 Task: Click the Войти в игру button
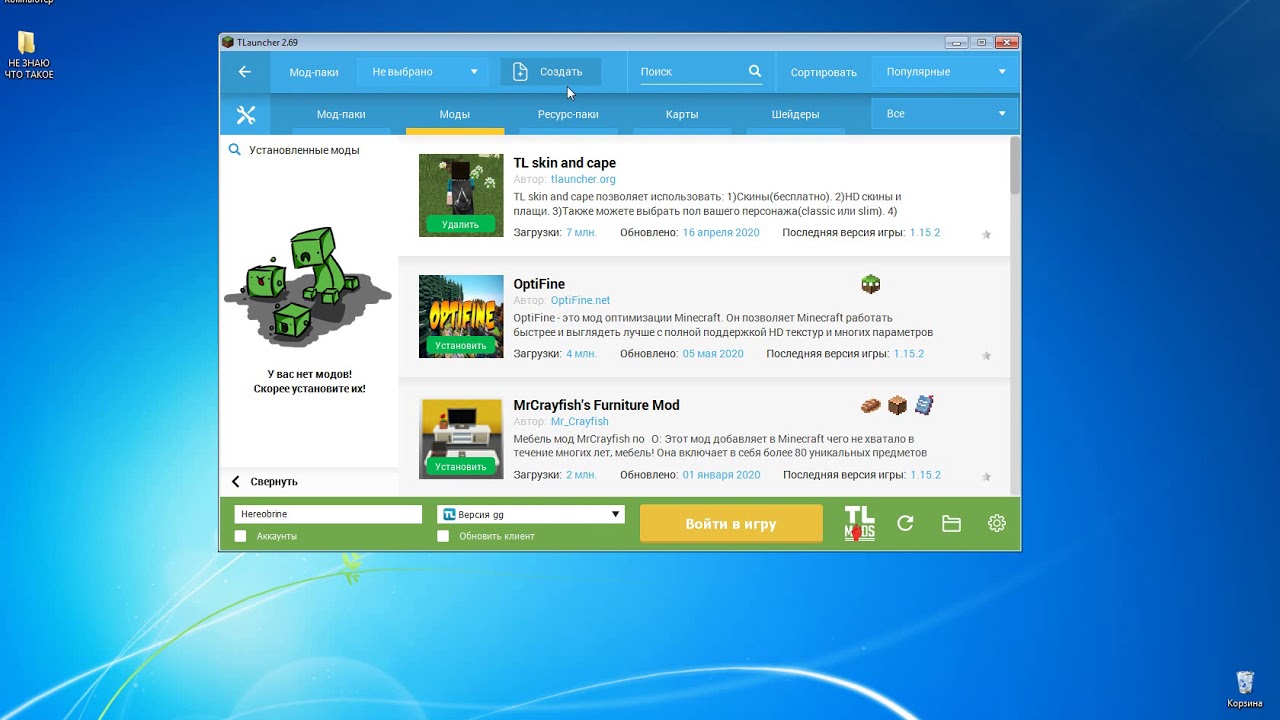tap(731, 524)
